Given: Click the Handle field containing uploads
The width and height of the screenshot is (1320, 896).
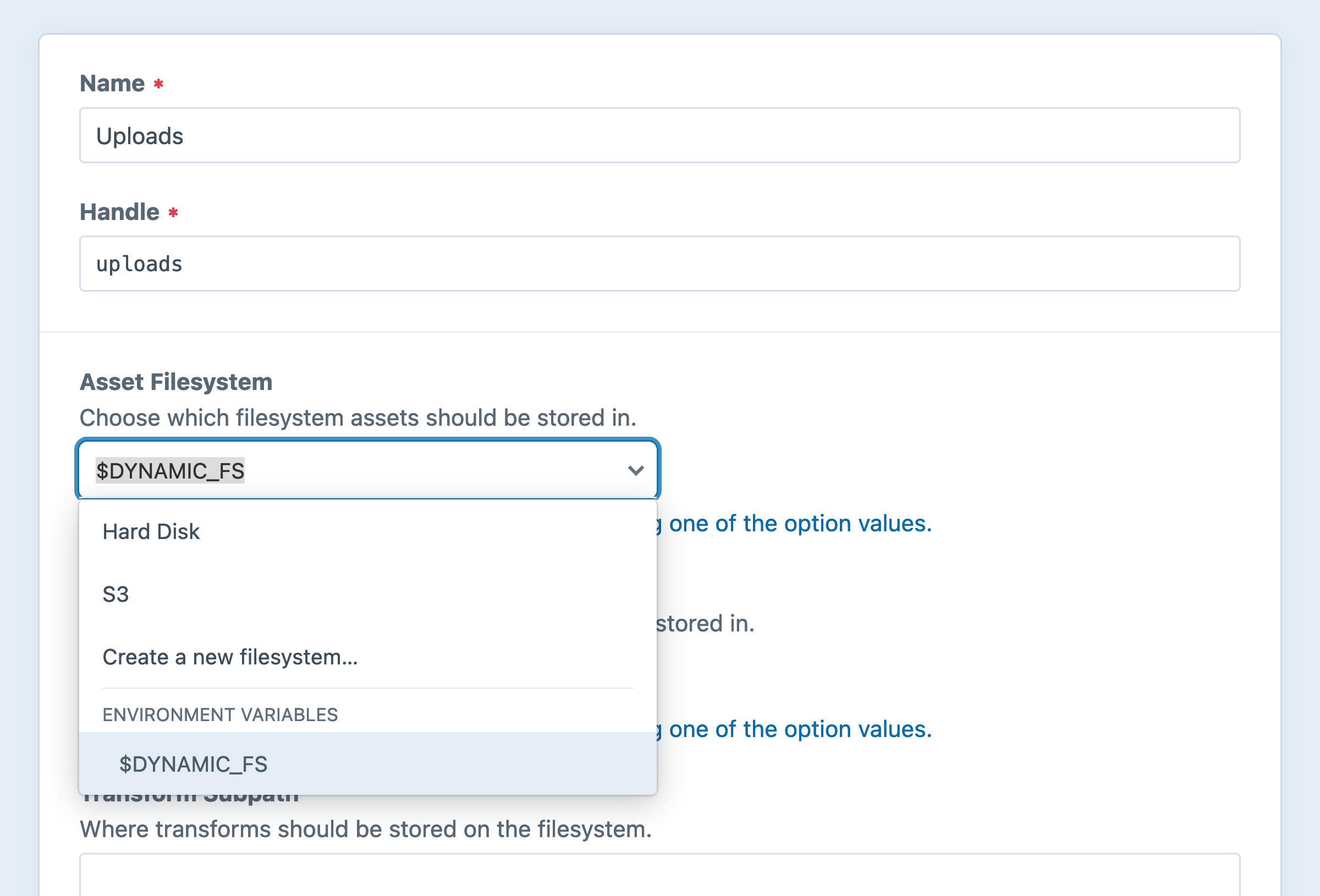Looking at the screenshot, I should point(659,263).
